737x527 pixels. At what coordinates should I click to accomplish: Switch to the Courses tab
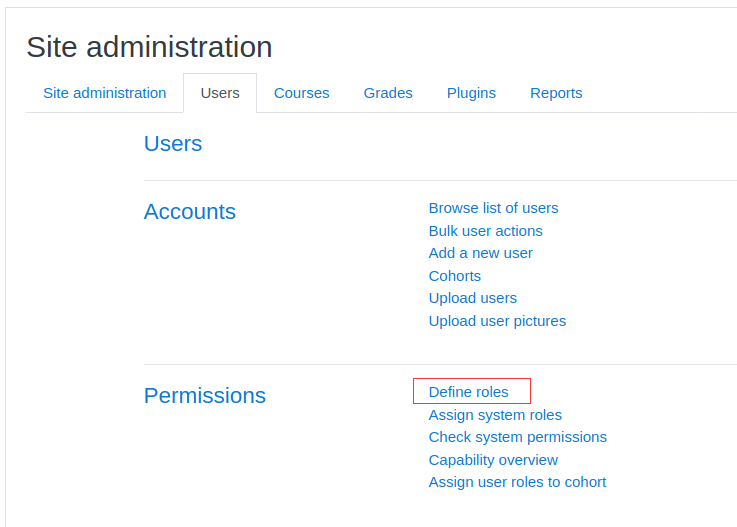(301, 93)
